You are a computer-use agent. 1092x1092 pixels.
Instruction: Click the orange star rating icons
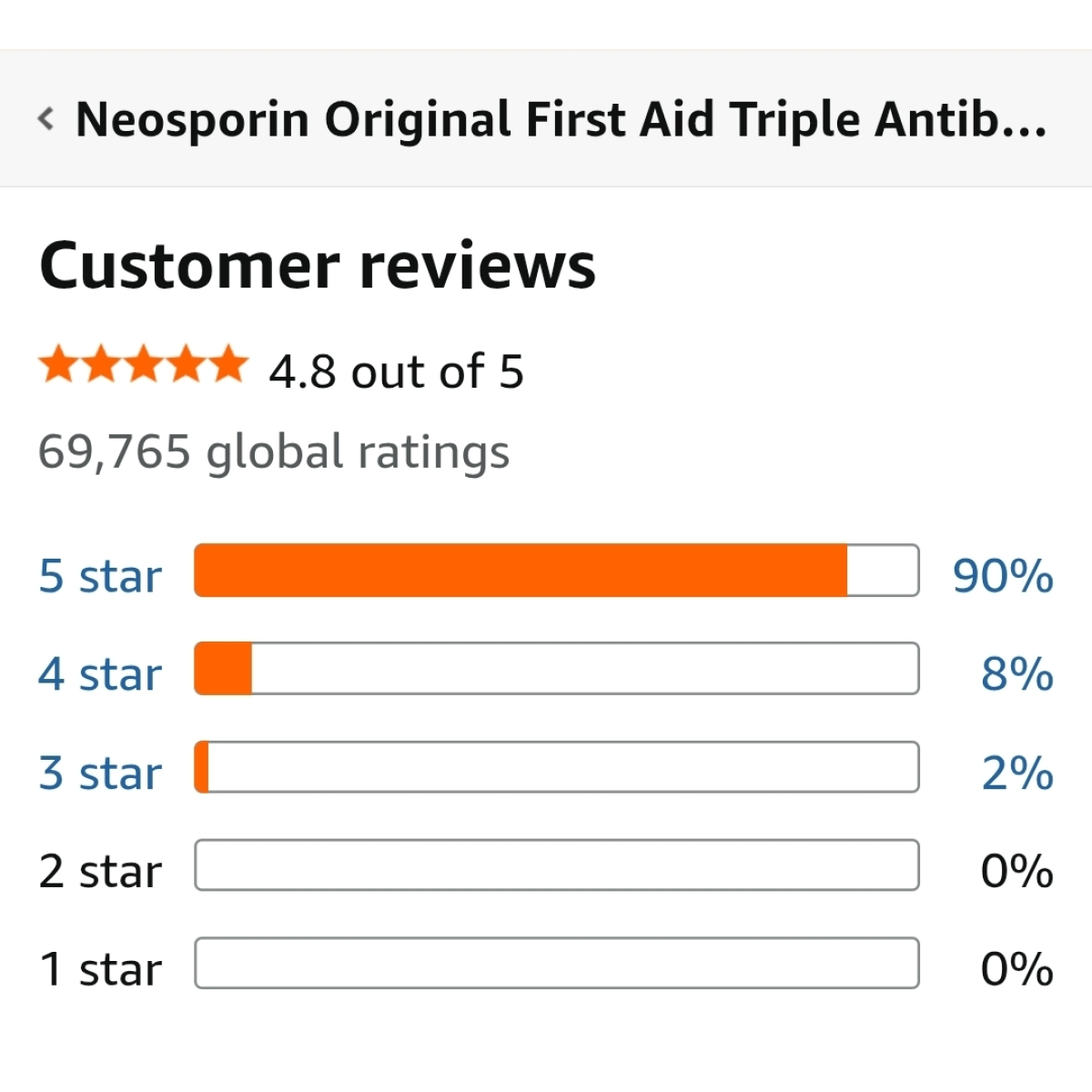(x=143, y=365)
